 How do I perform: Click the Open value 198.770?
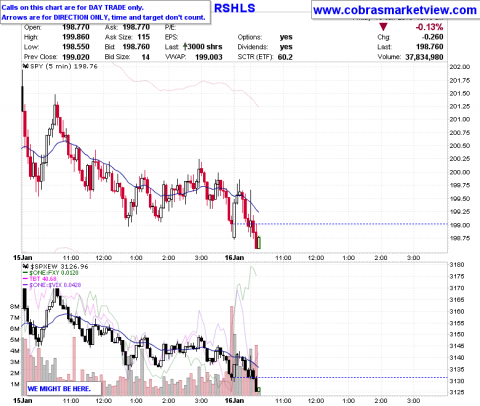click(x=76, y=27)
